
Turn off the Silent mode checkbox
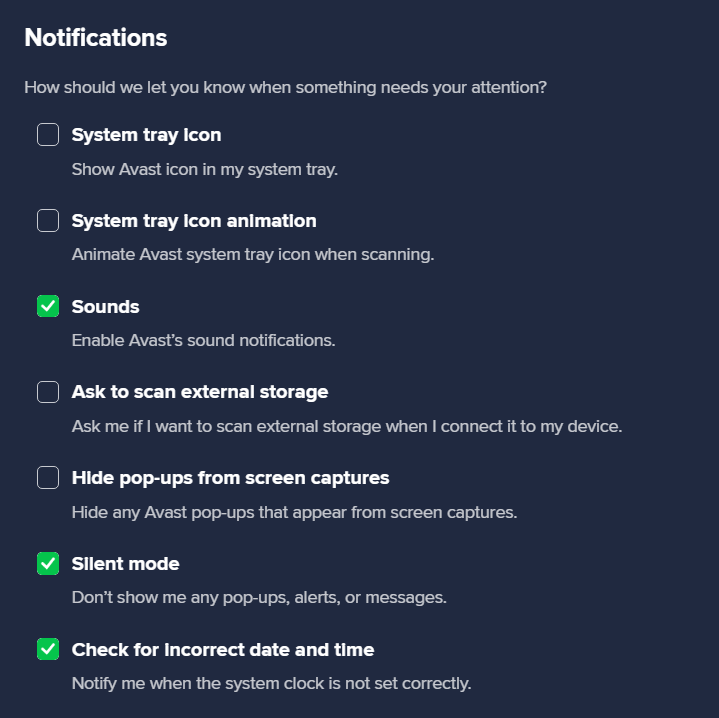pyautogui.click(x=48, y=564)
